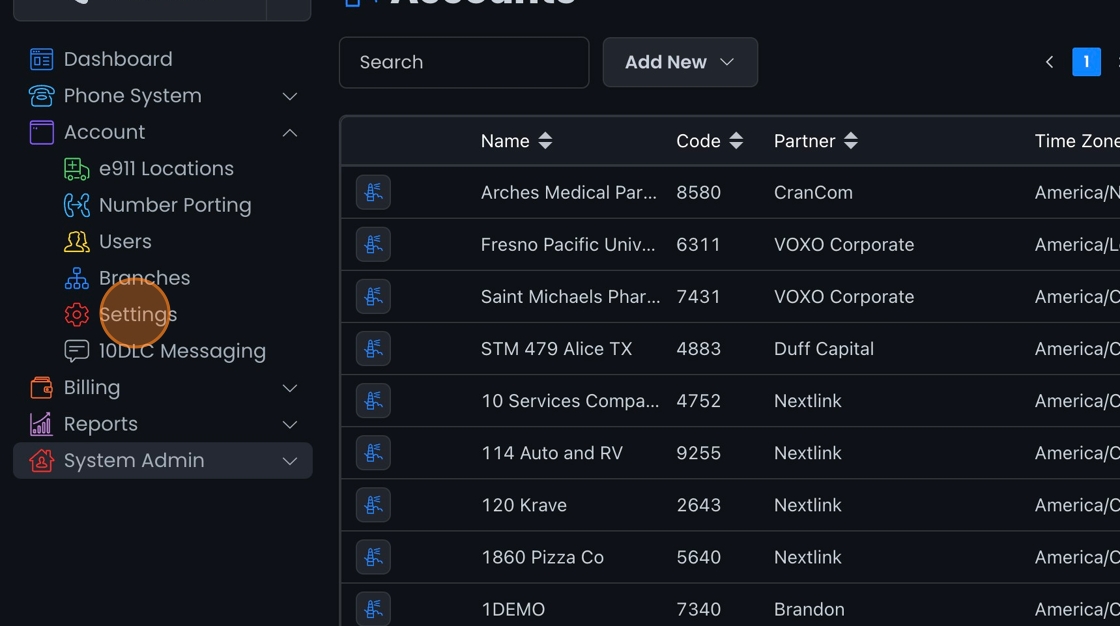Viewport: 1120px width, 626px height.
Task: Click the Dashboard icon in sidebar
Action: [x=41, y=60]
